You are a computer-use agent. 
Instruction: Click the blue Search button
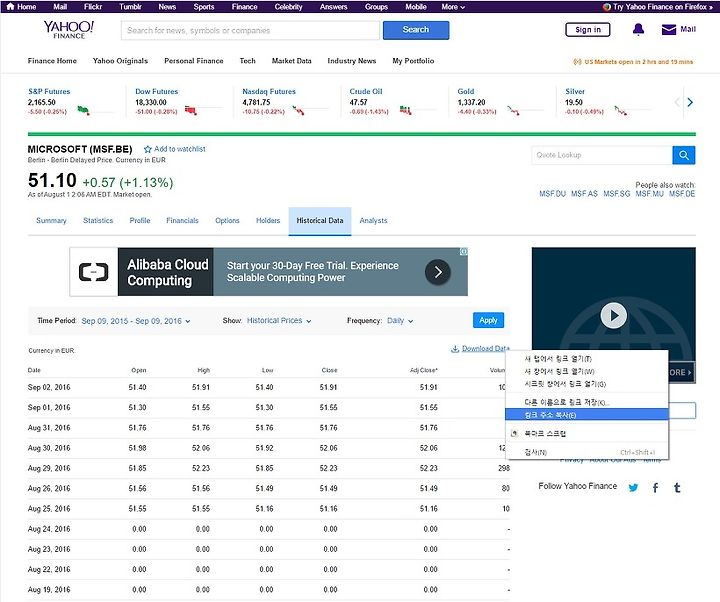click(x=416, y=30)
